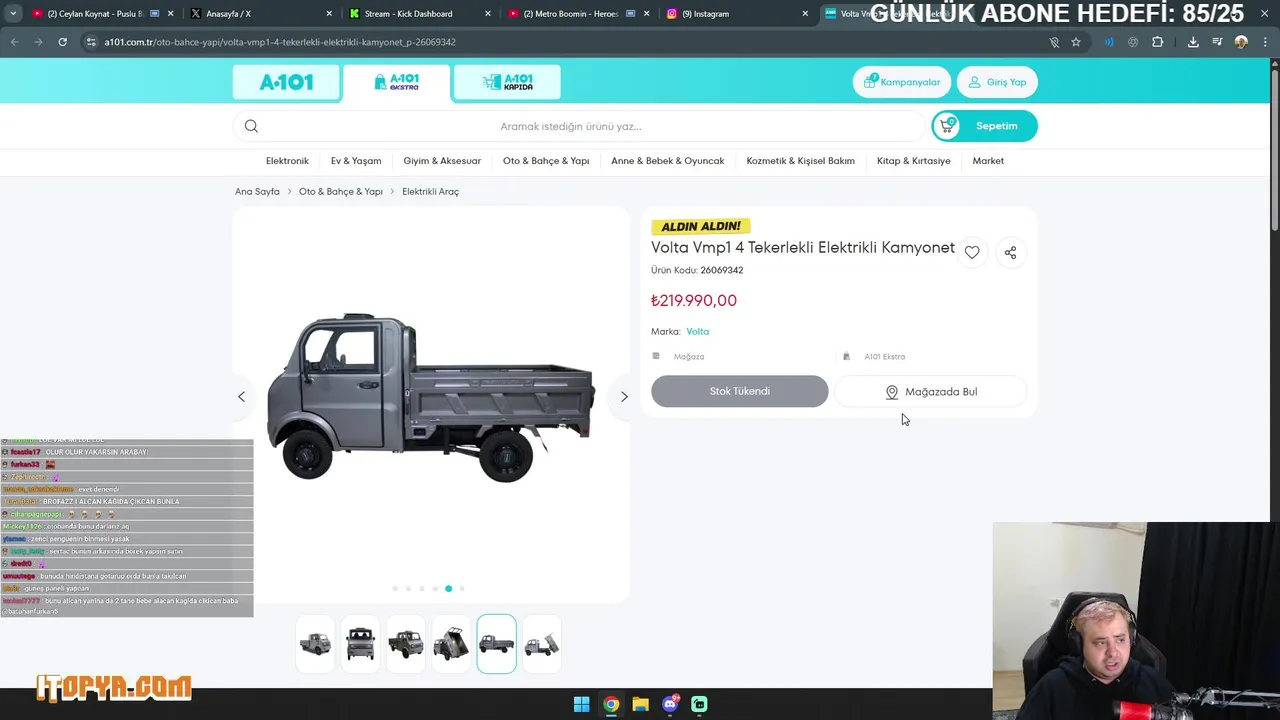Go back with the browser back arrow

click(14, 42)
